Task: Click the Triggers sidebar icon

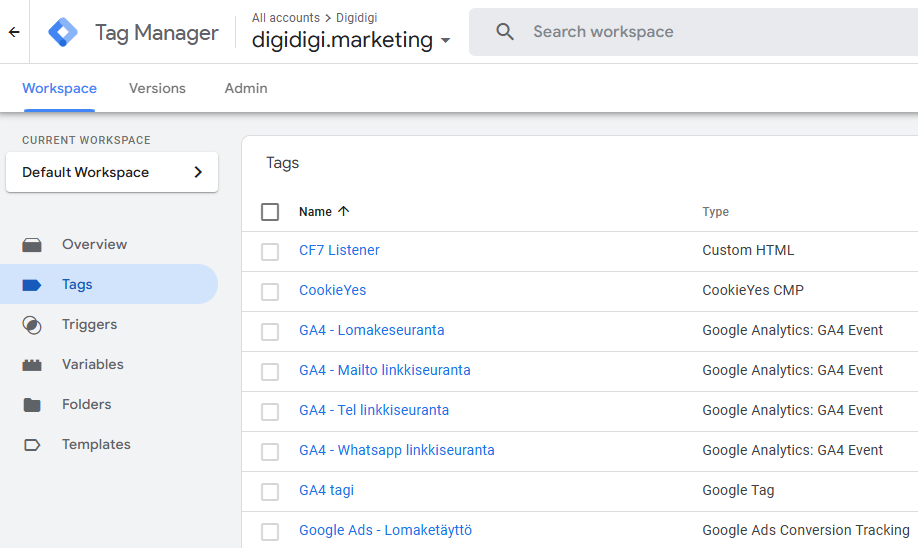Action: (32, 325)
